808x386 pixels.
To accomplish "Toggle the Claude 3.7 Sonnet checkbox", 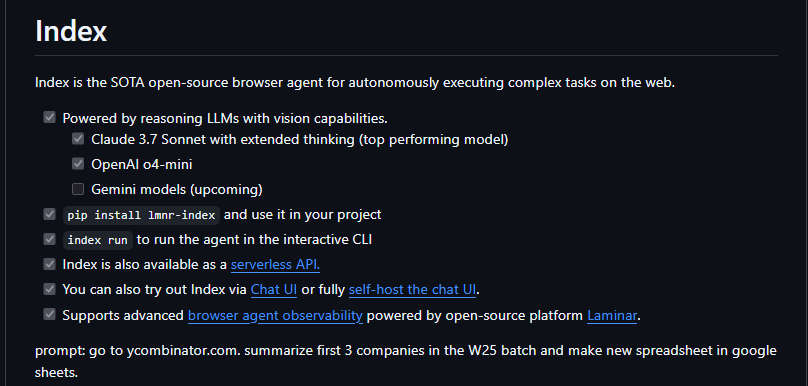I will 78,139.
